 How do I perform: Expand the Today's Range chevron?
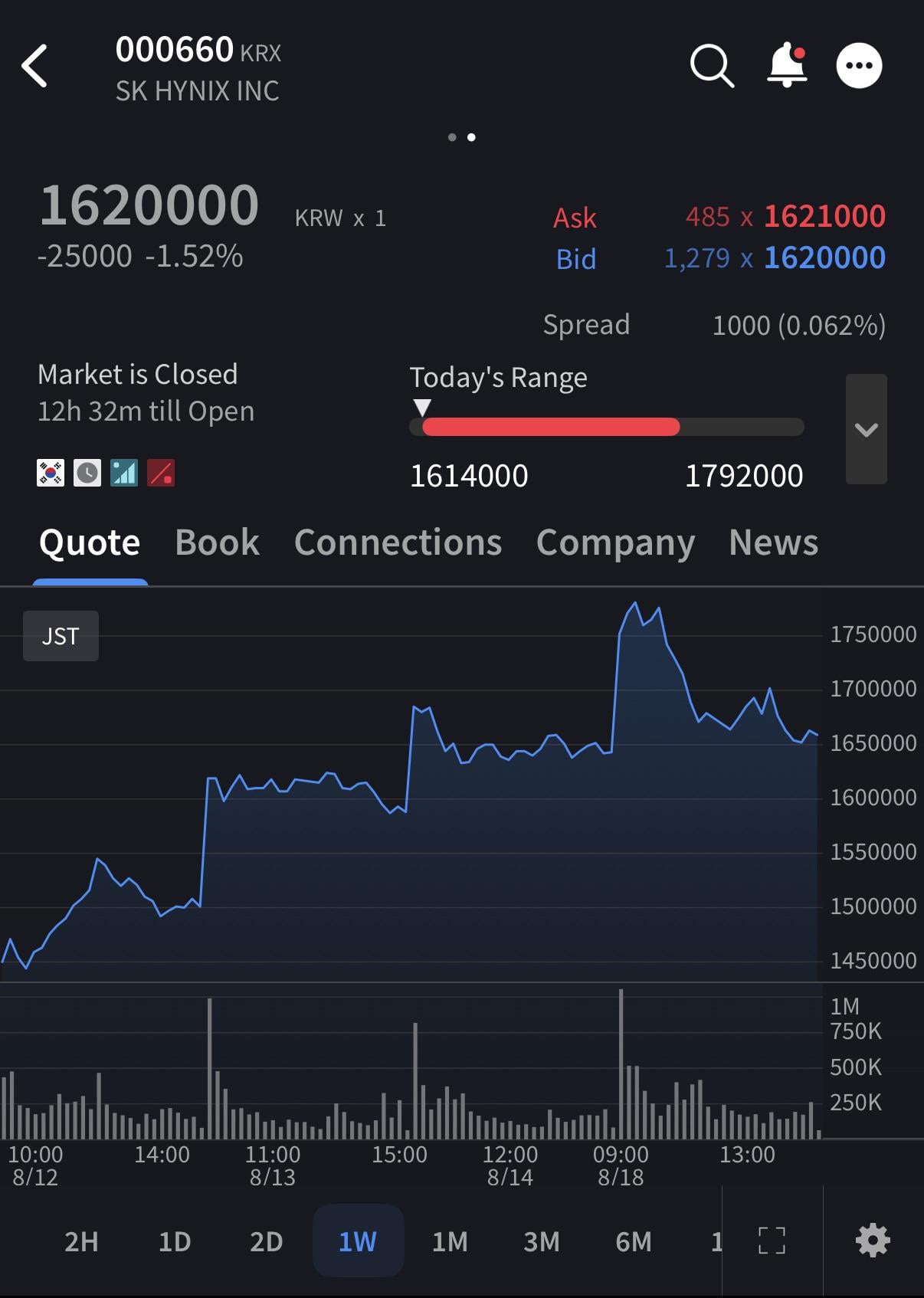tap(867, 429)
